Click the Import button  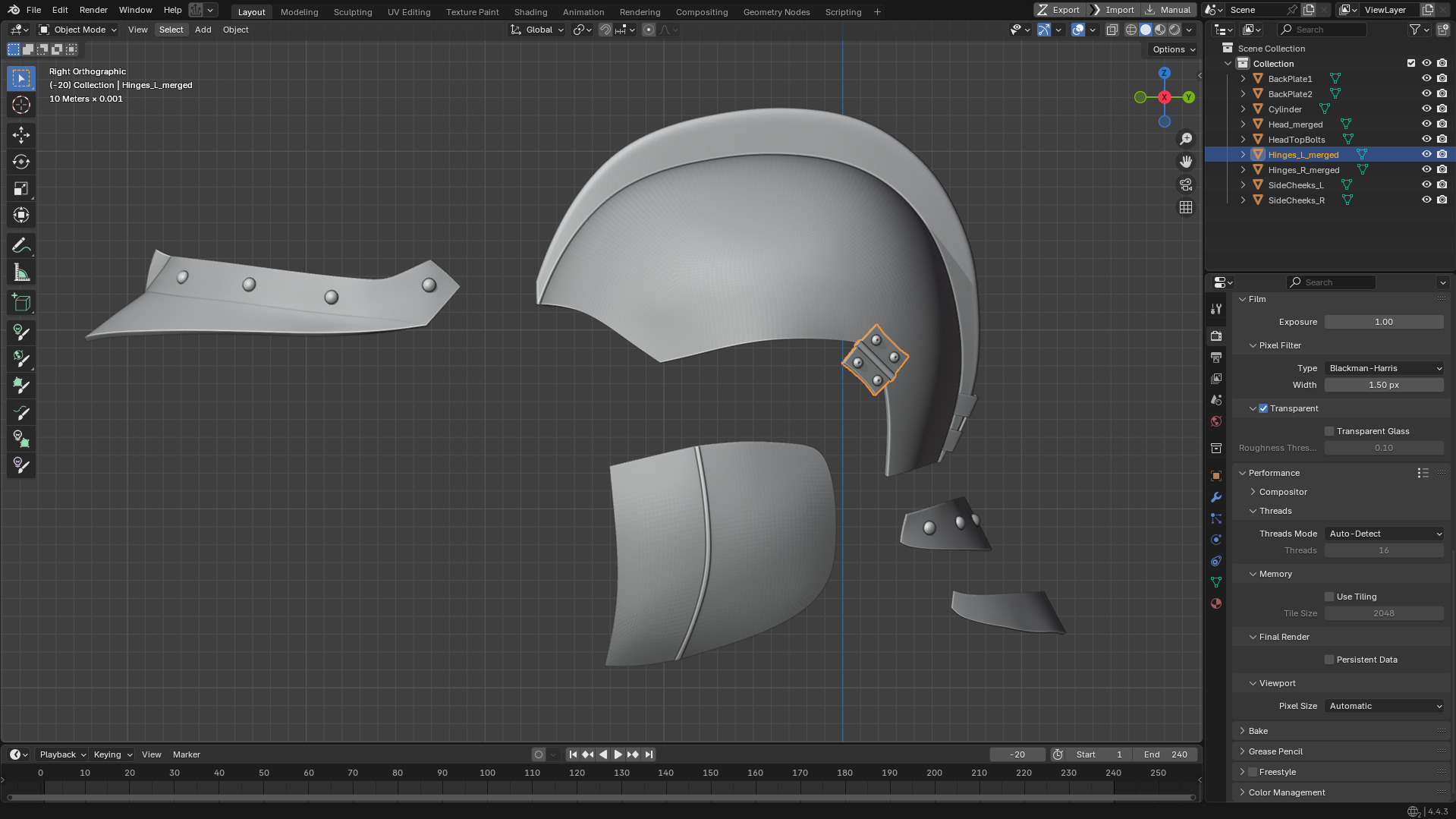coord(1113,10)
